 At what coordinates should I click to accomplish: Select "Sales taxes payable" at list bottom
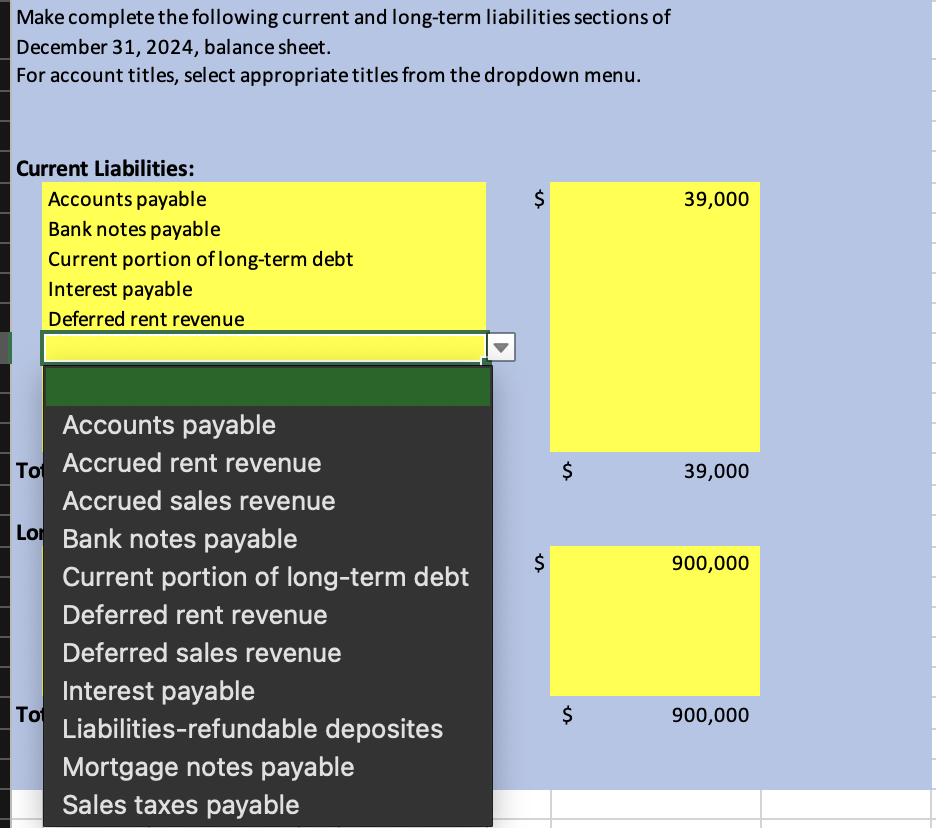point(180,804)
